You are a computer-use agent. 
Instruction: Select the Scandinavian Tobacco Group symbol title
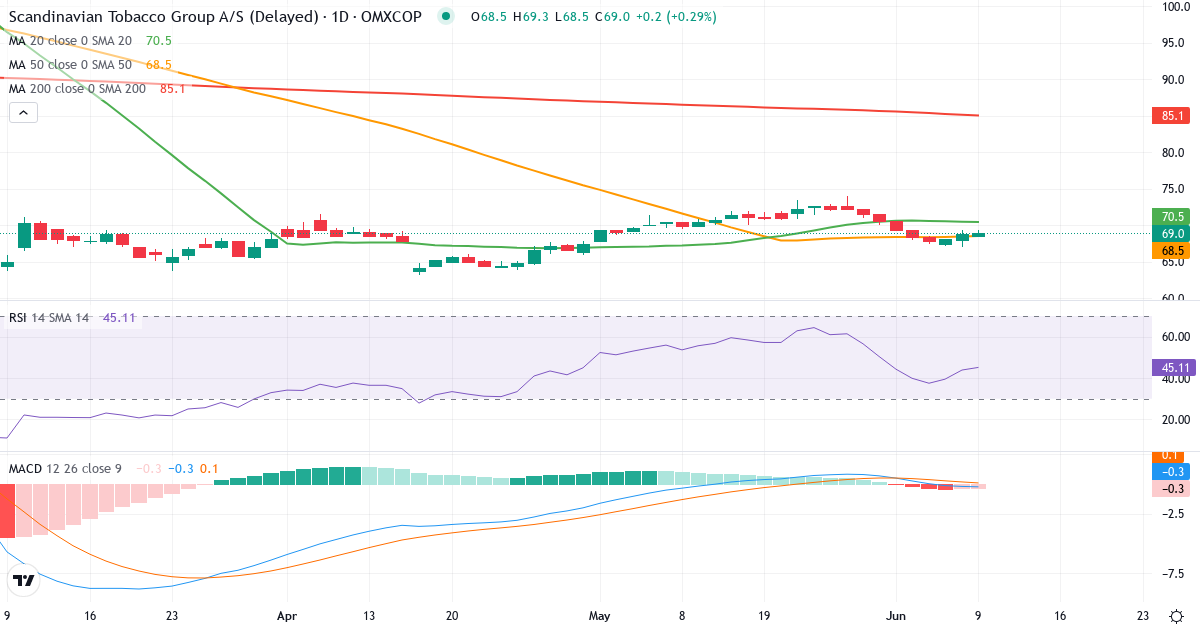[x=215, y=17]
